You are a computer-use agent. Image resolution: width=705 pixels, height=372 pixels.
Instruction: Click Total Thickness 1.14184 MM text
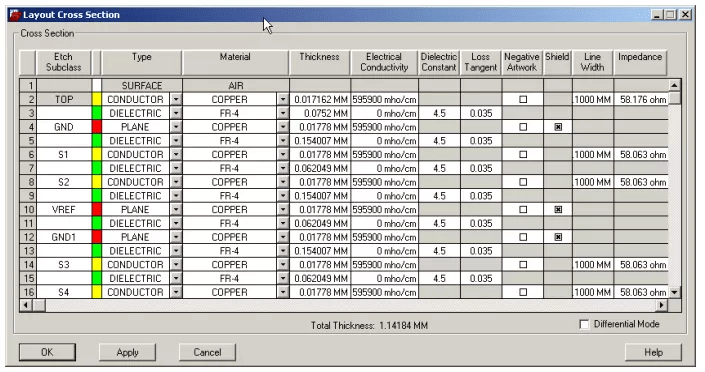(x=369, y=325)
